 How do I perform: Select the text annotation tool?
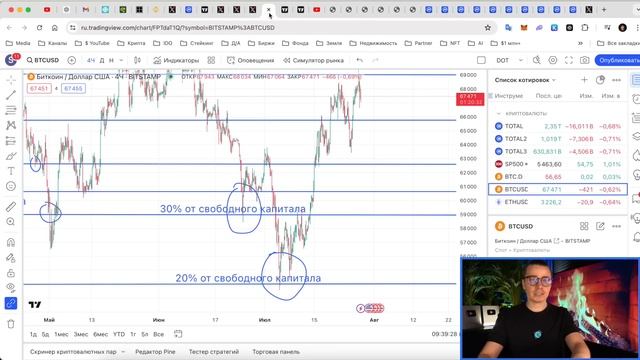click(x=11, y=171)
